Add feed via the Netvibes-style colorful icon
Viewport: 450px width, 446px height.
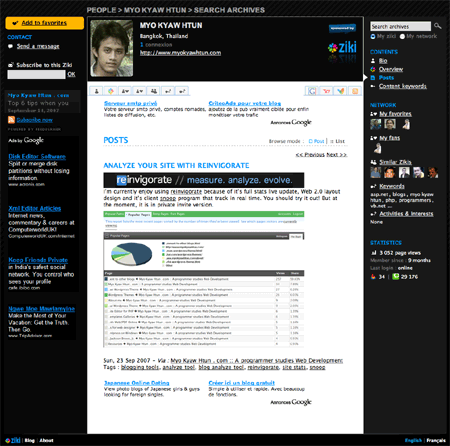pos(341,91)
